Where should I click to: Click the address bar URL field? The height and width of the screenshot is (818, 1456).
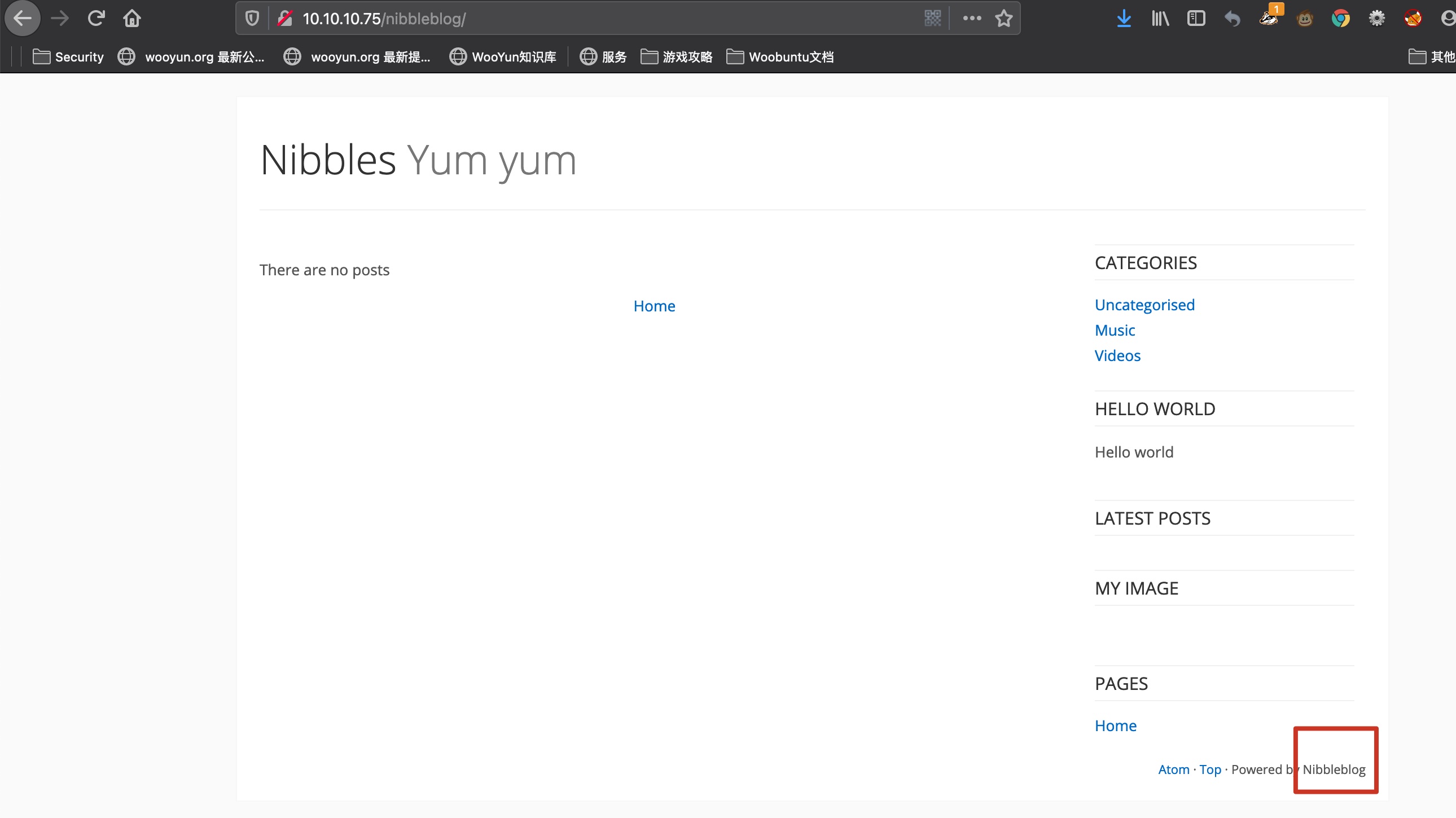pyautogui.click(x=565, y=19)
